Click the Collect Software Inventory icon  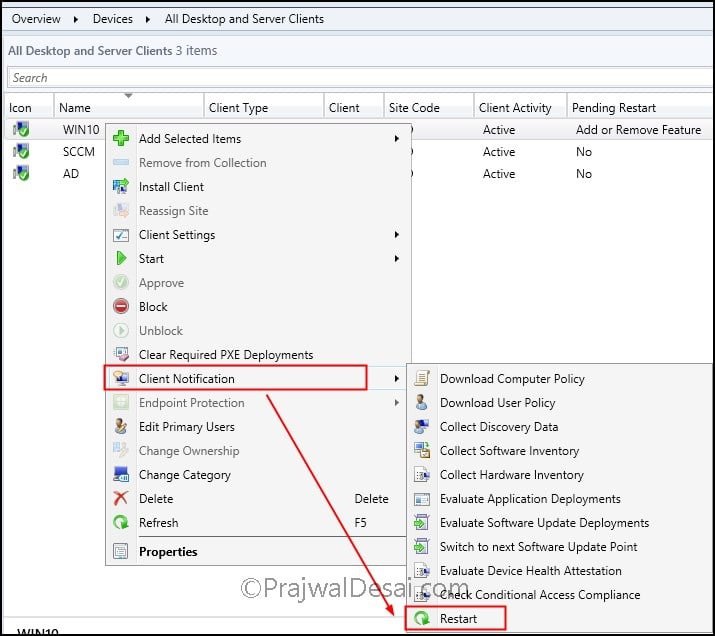point(422,450)
